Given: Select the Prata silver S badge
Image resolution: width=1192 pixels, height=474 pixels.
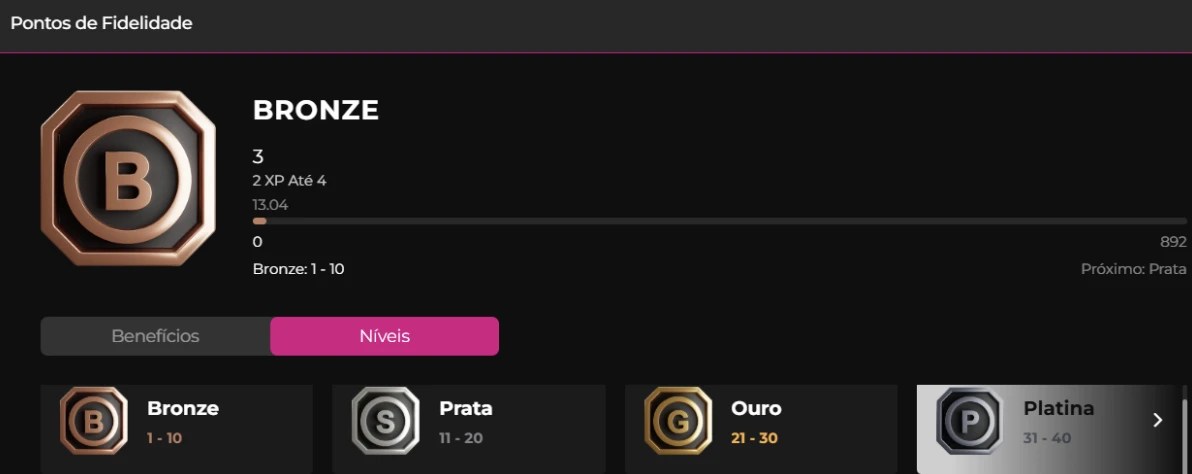Looking at the screenshot, I should click(385, 421).
